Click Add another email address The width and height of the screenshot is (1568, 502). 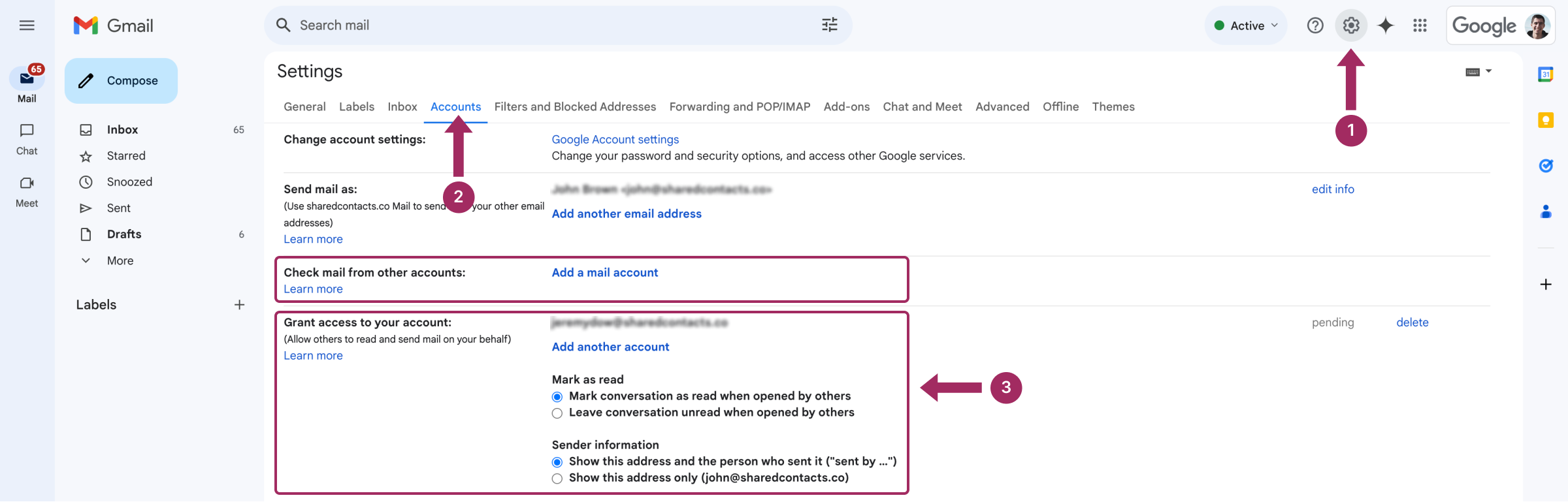(627, 214)
